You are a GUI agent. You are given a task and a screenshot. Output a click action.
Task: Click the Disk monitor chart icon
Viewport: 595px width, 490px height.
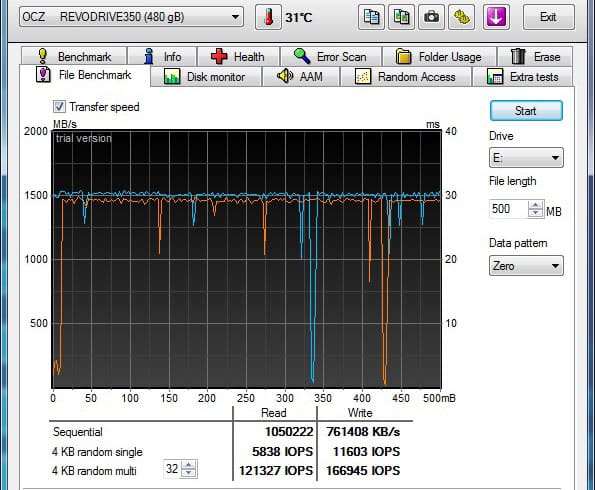pos(172,77)
